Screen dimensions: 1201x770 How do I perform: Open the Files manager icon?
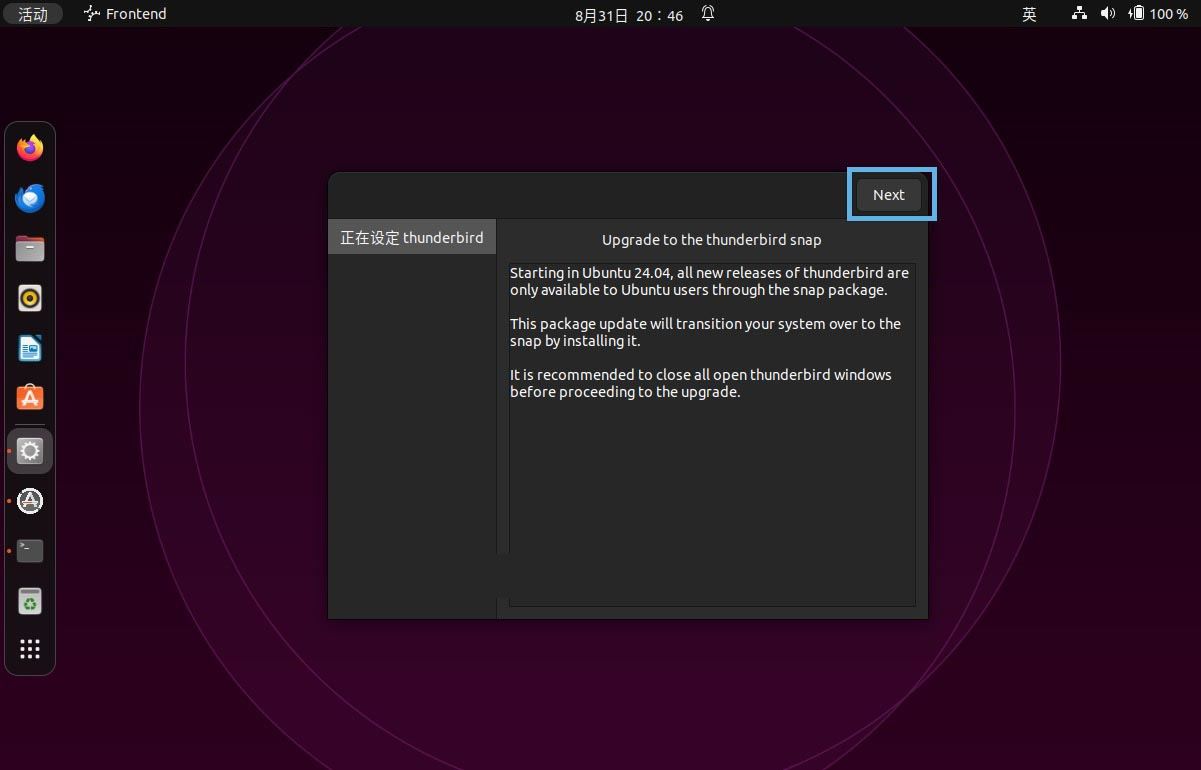tap(30, 248)
